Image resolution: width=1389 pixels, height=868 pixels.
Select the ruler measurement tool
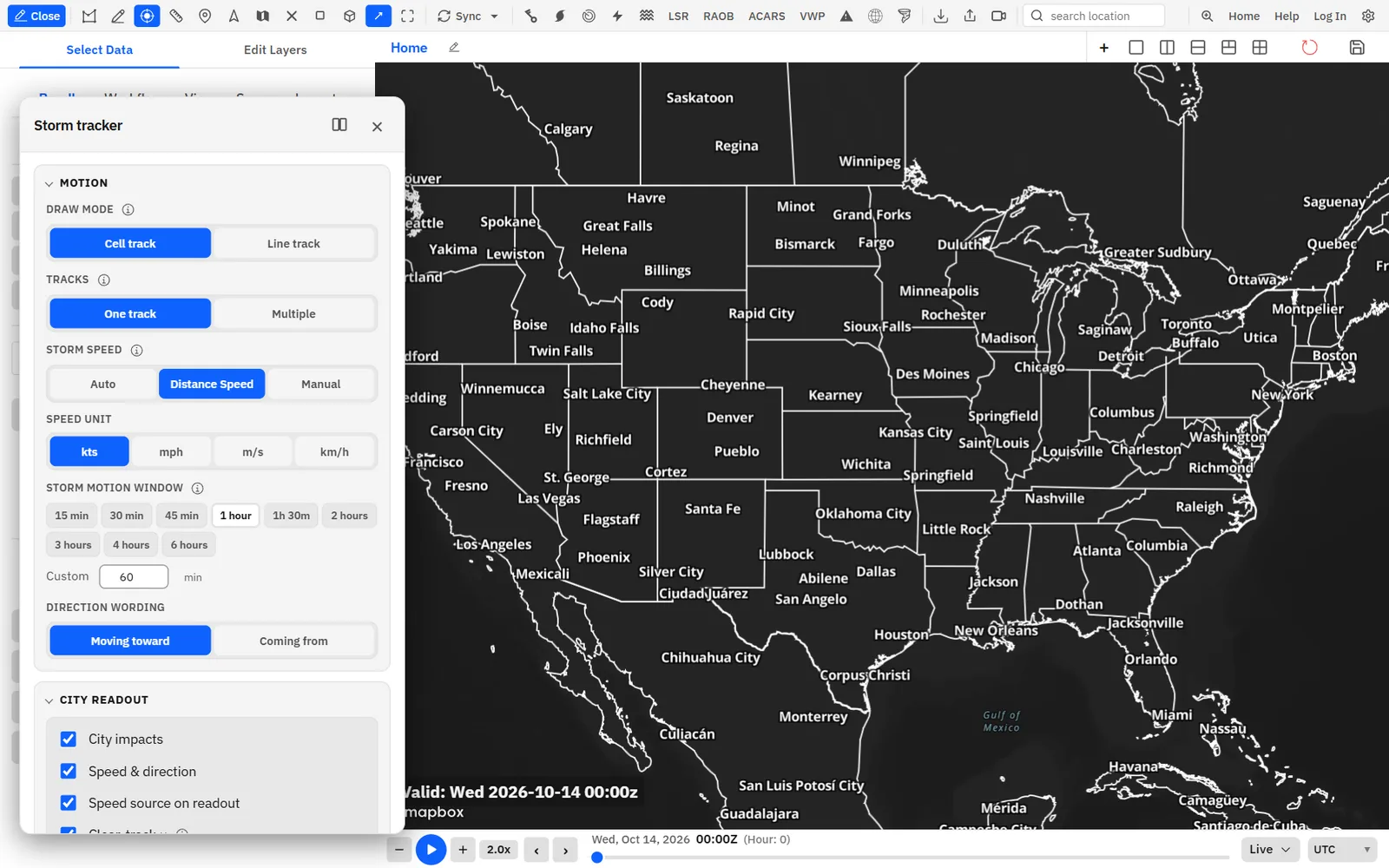point(176,16)
